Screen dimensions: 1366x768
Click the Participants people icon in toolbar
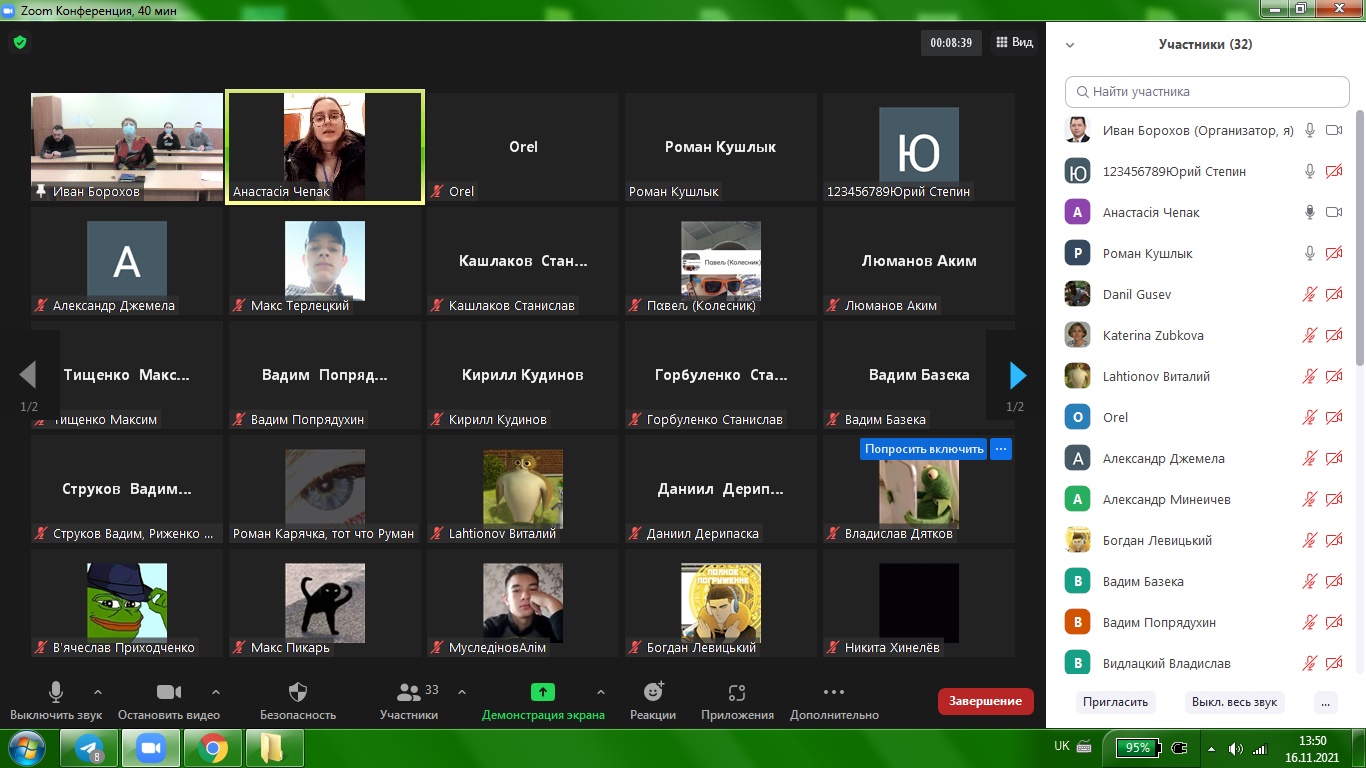click(x=409, y=692)
